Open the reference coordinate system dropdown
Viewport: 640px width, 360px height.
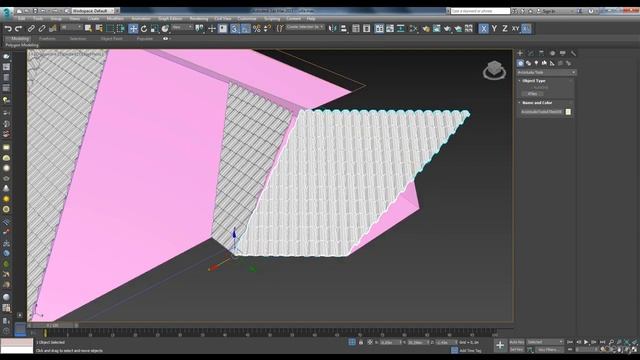[x=182, y=27]
